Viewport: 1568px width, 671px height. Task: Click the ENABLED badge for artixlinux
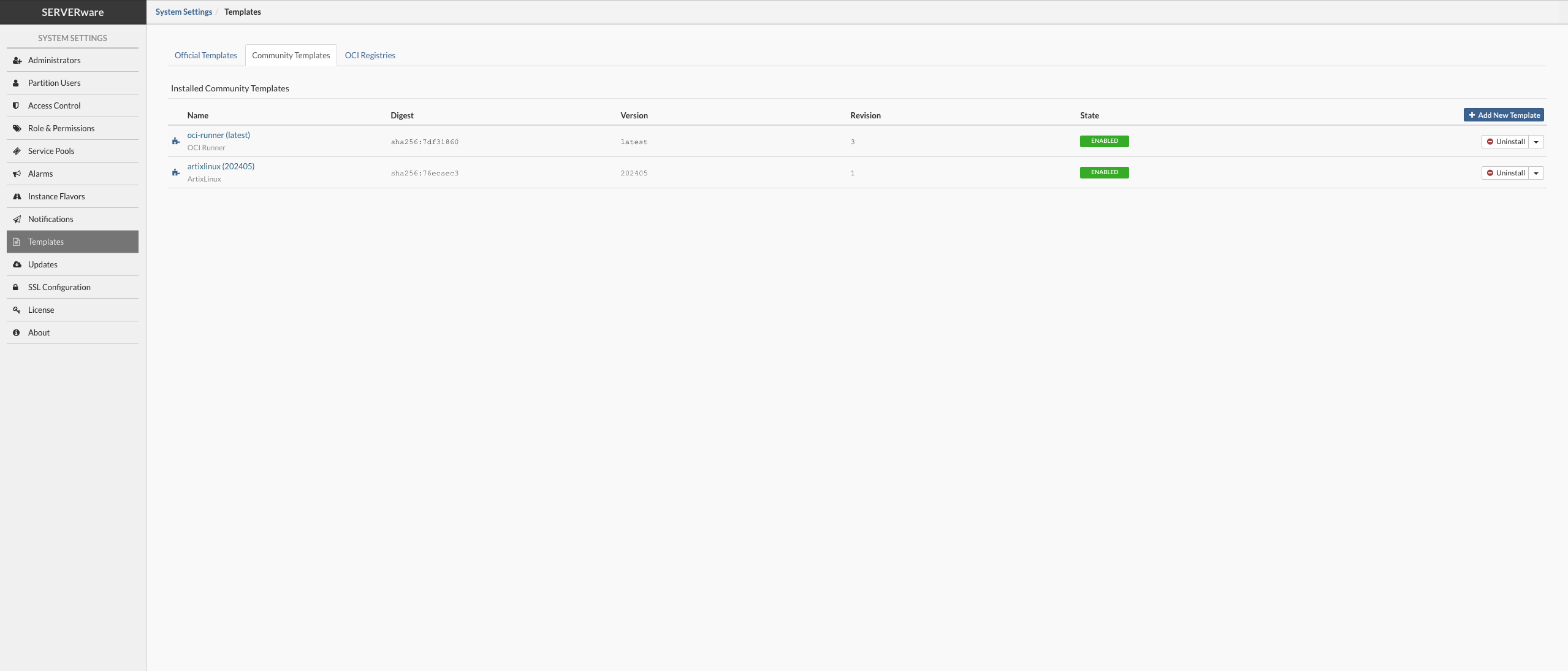(x=1104, y=172)
